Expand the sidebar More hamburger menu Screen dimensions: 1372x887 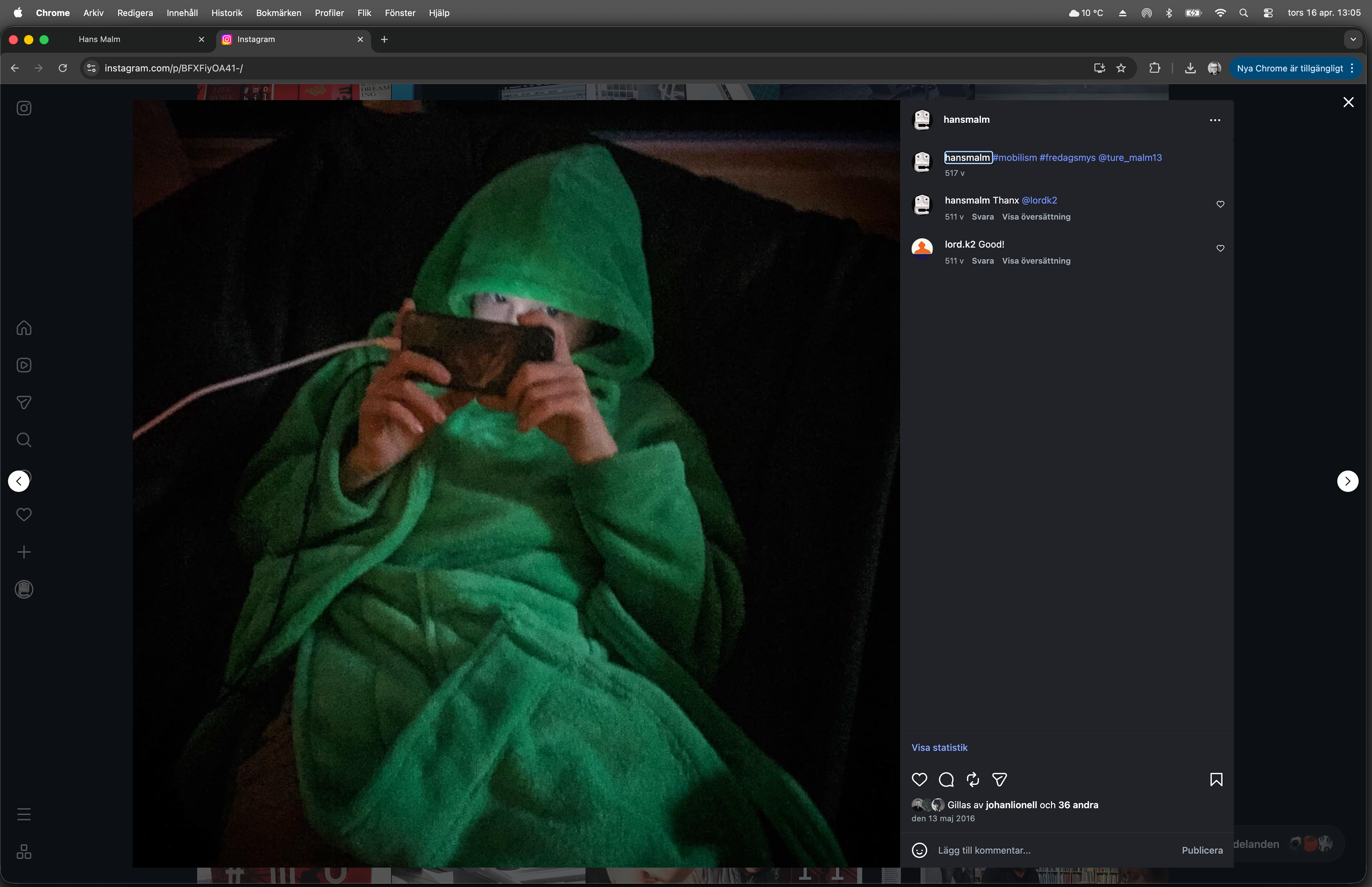pos(24,814)
